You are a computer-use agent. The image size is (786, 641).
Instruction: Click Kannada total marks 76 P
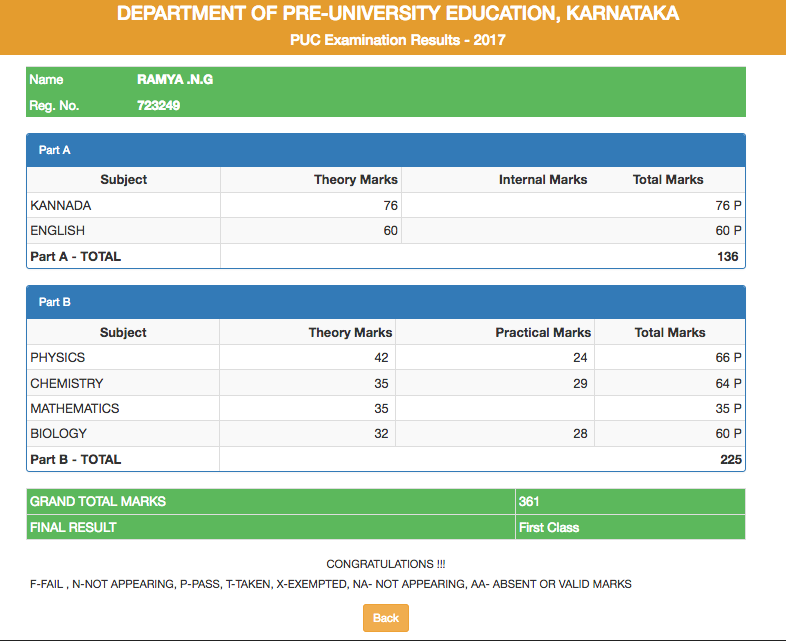pyautogui.click(x=728, y=205)
